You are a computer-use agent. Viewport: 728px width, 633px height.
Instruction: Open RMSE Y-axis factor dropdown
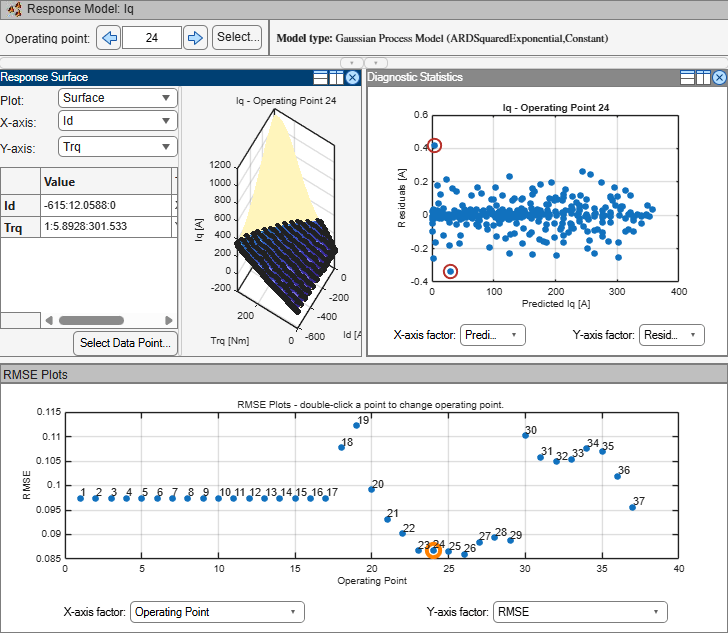point(580,612)
